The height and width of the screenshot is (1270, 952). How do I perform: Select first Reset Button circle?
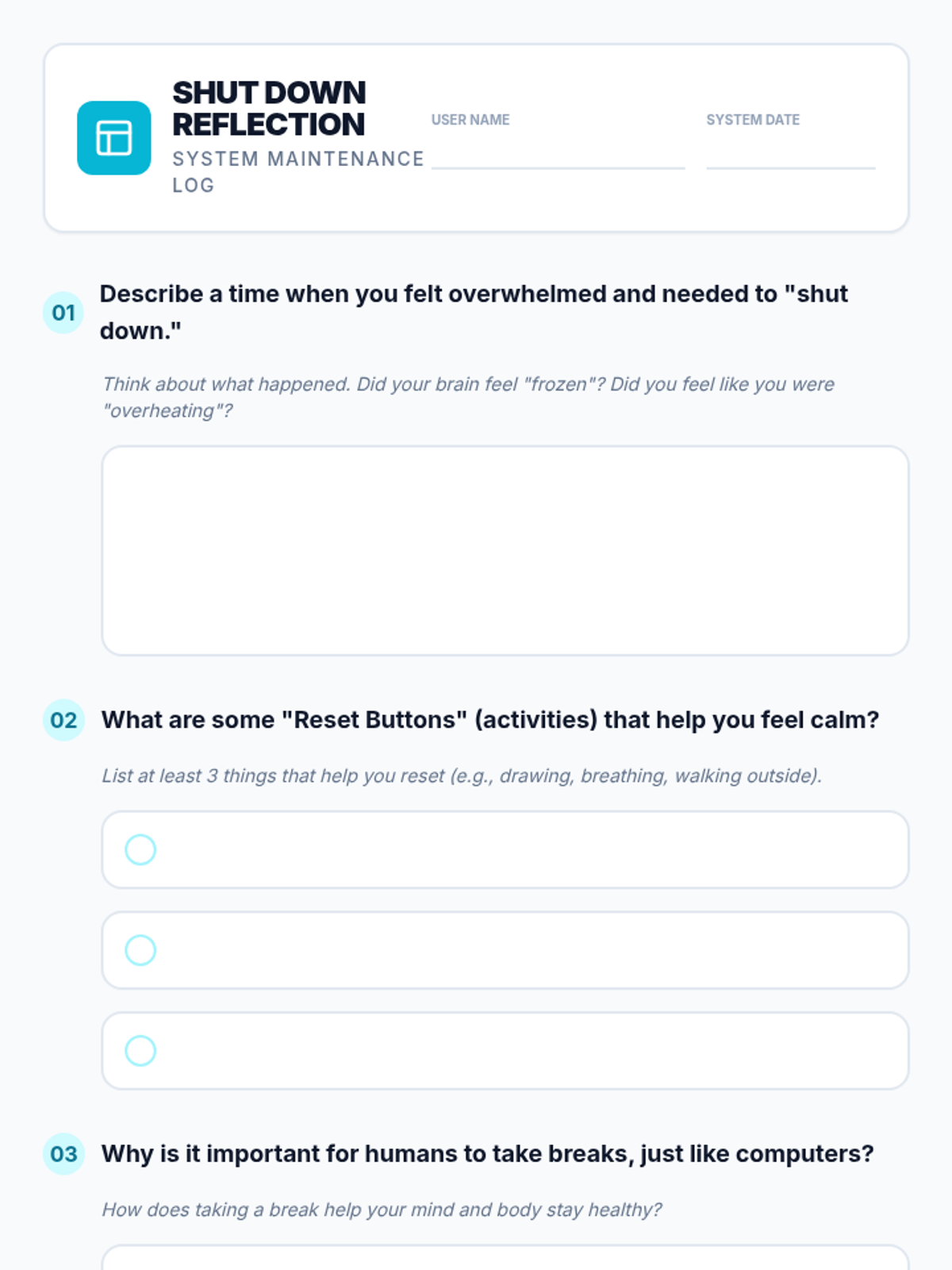(x=140, y=849)
